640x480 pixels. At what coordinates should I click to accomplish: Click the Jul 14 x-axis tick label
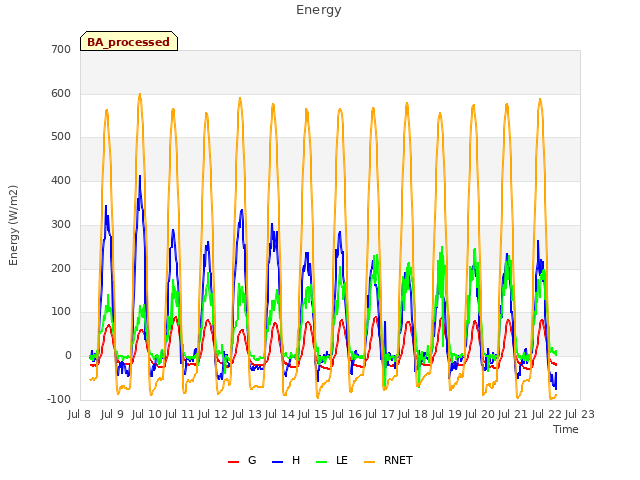280,414
